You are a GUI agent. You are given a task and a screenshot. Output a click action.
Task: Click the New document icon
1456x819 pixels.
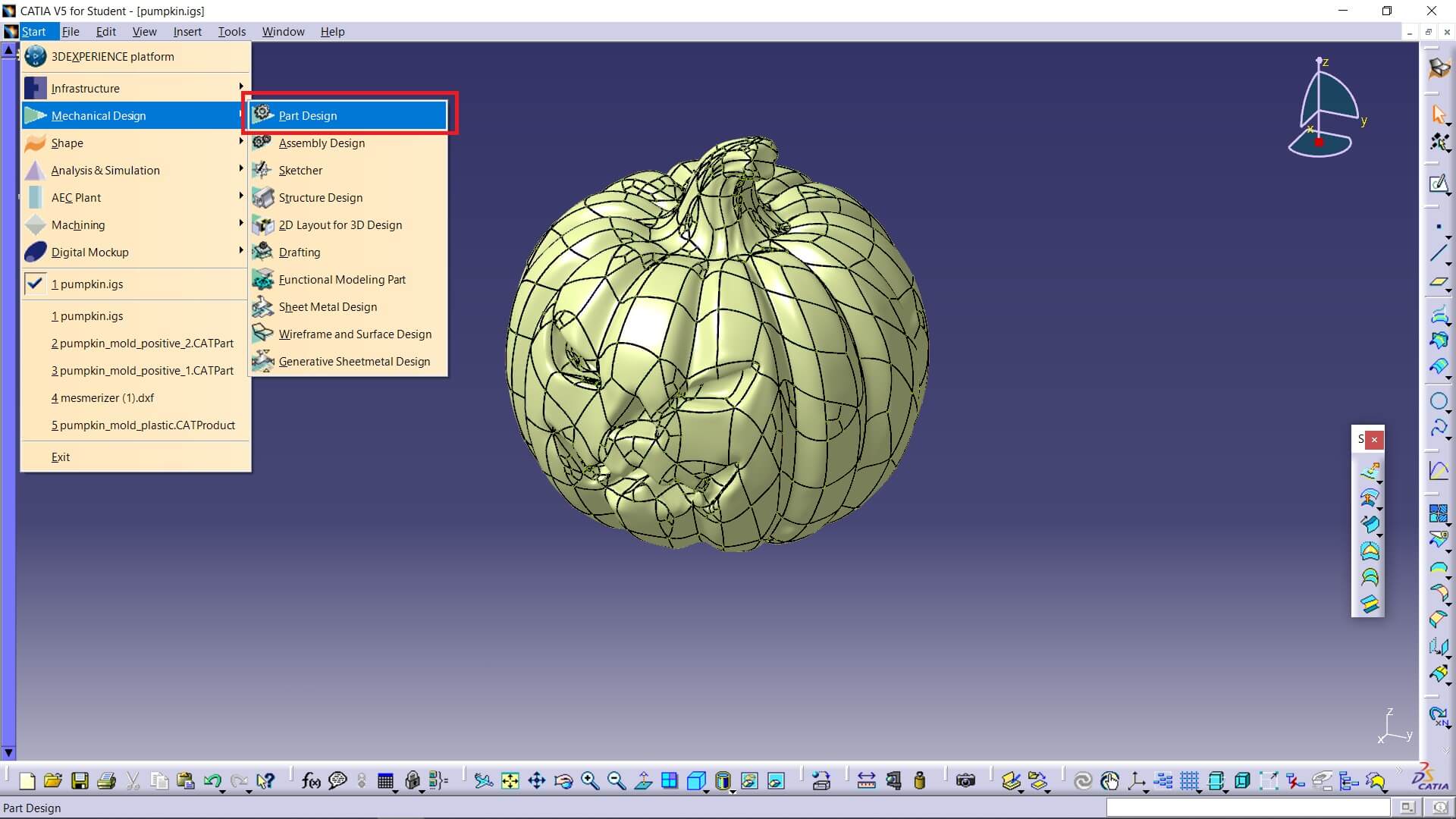coord(27,780)
